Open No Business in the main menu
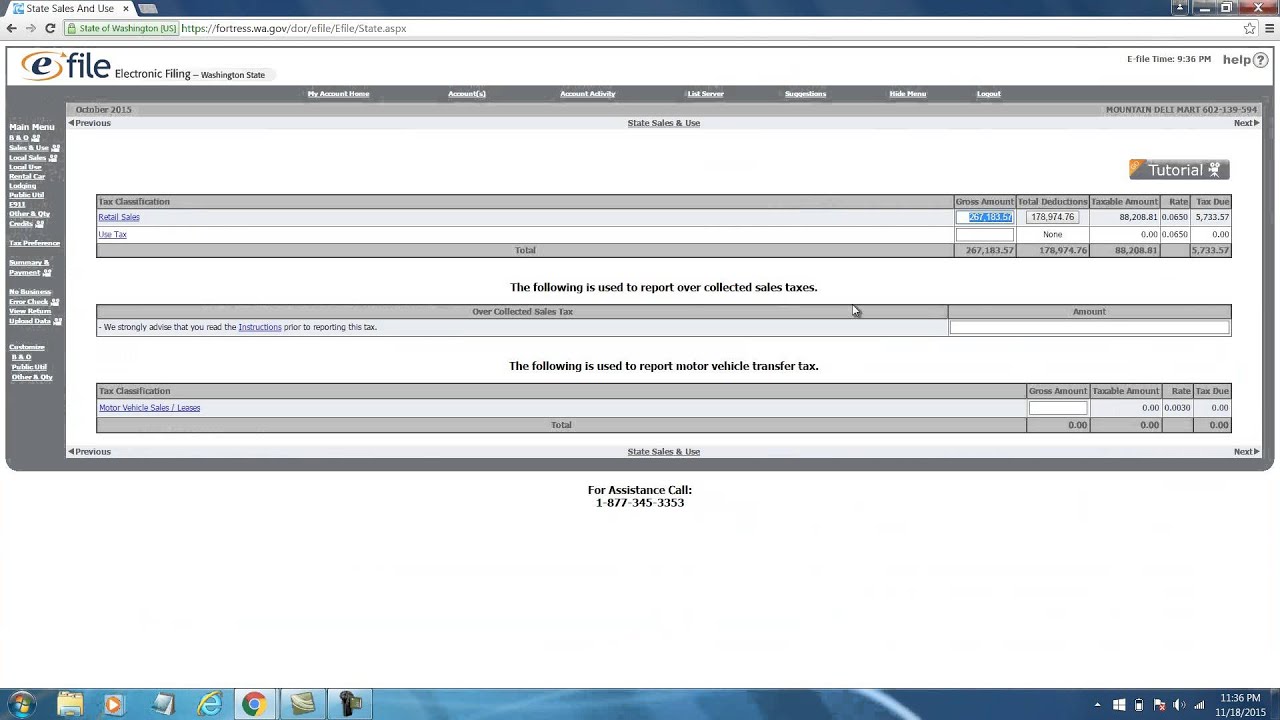This screenshot has height=720, width=1280. click(x=30, y=292)
